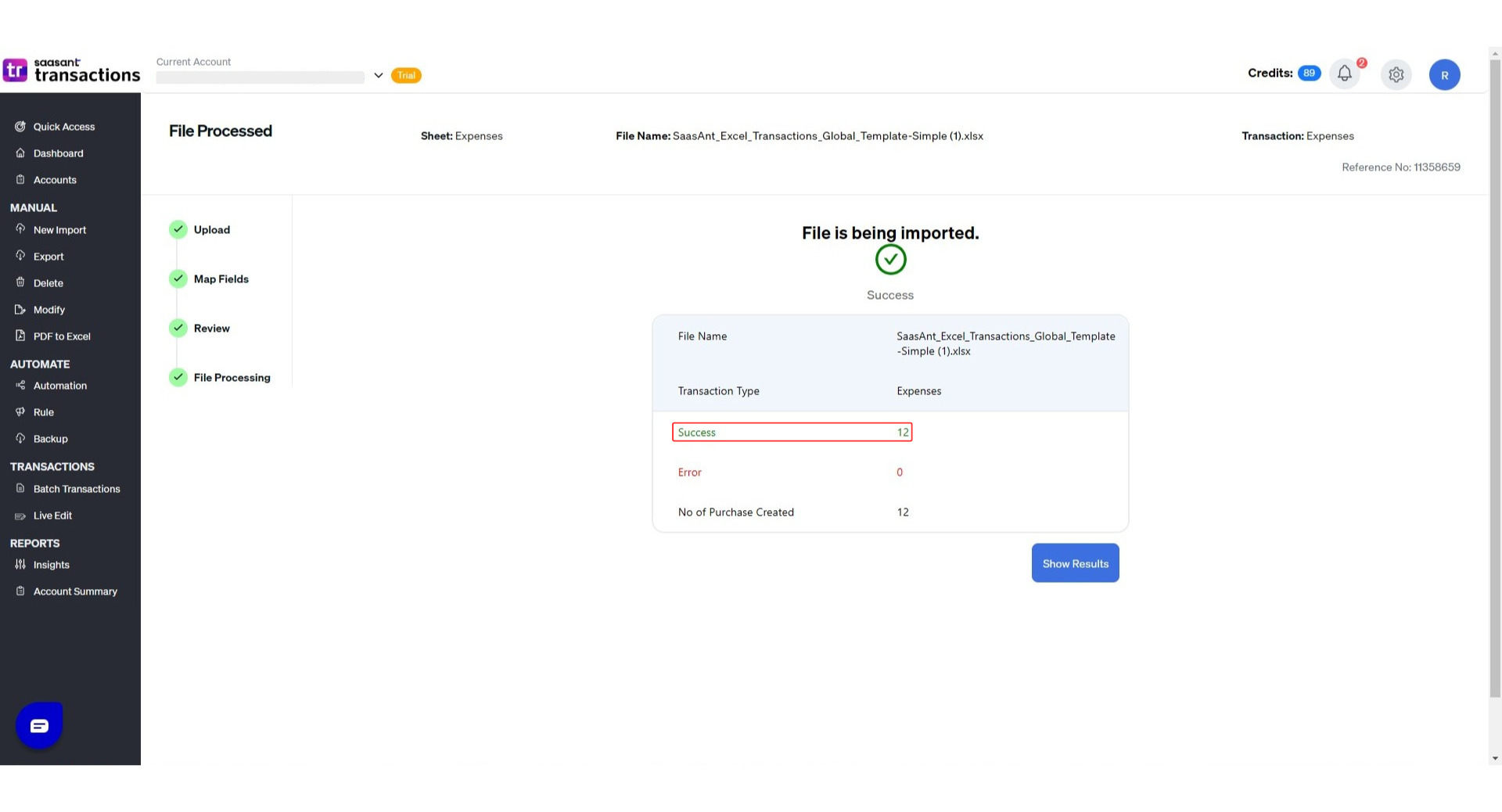Screen dimensions: 1502x812
Task: Open the notifications bell
Action: [1344, 74]
